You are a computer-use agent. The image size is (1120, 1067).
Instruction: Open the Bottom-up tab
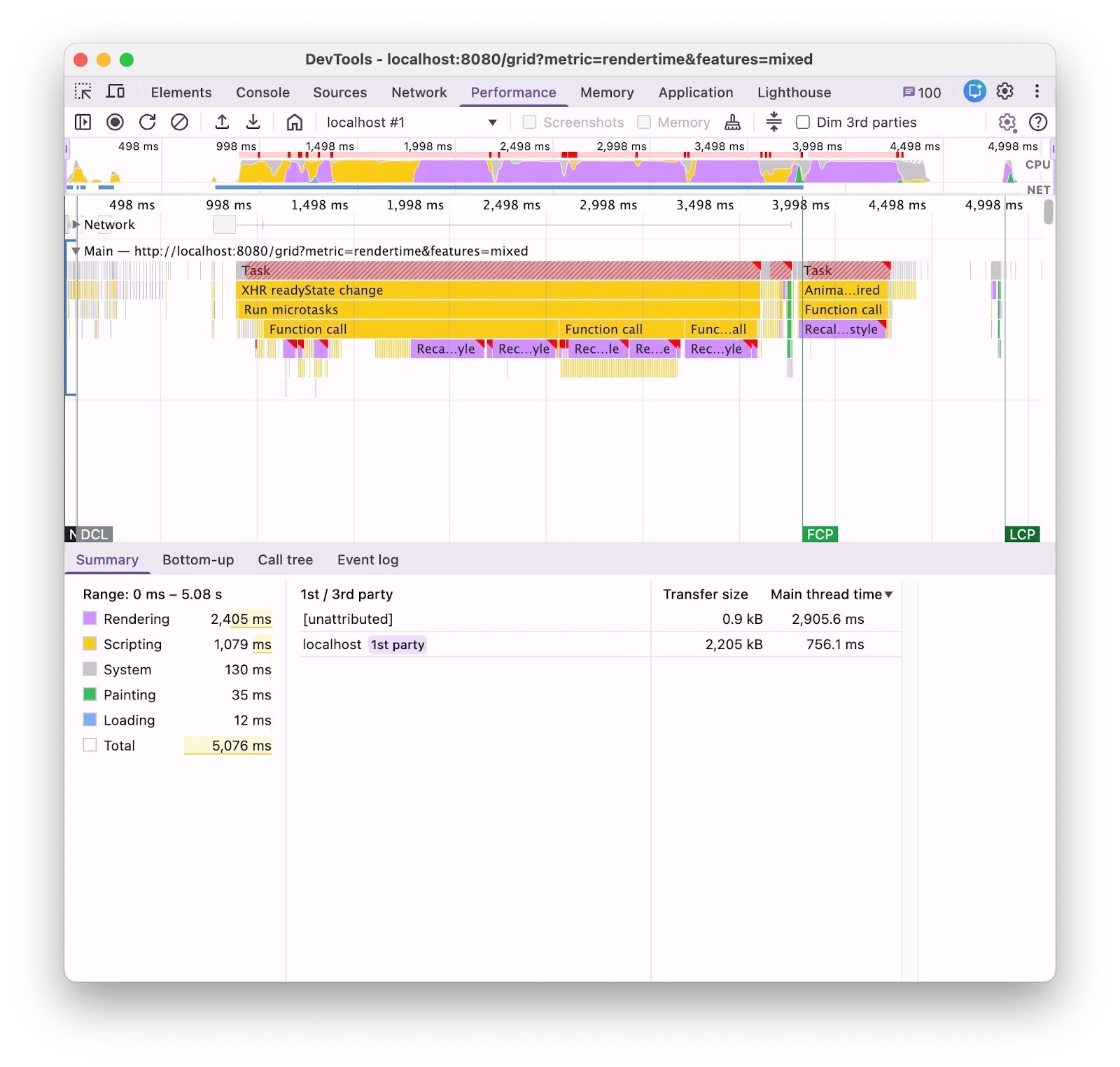point(198,560)
